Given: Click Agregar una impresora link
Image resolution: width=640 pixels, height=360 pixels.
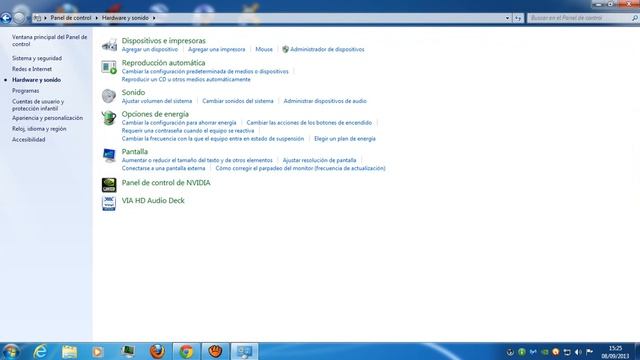Looking at the screenshot, I should 217,49.
